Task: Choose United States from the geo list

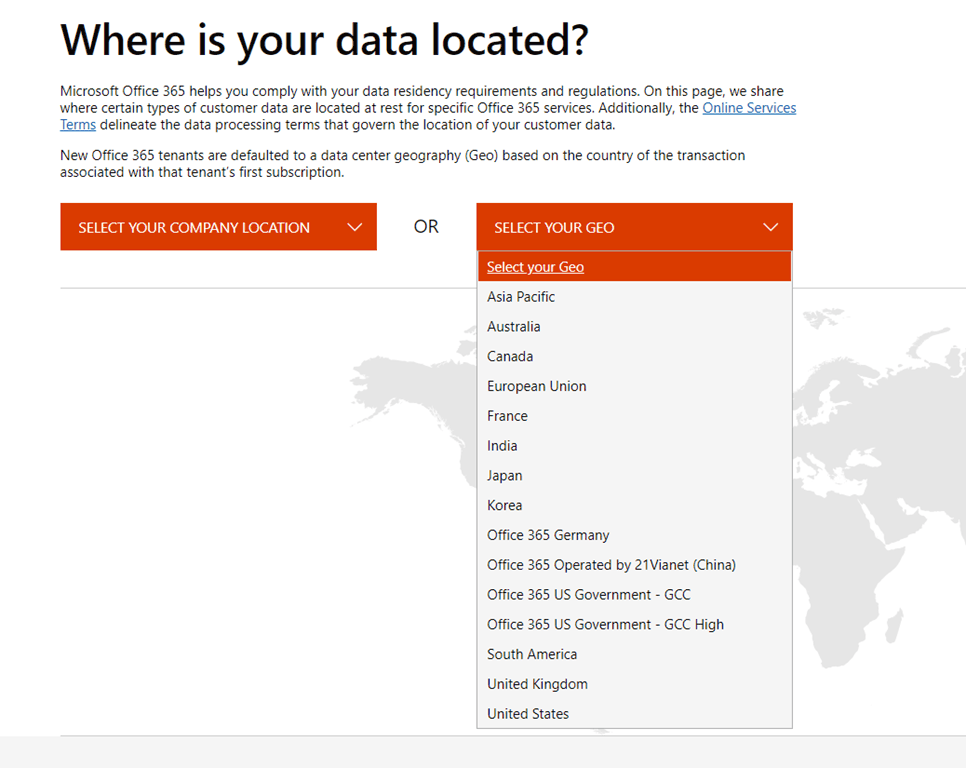Action: [528, 714]
